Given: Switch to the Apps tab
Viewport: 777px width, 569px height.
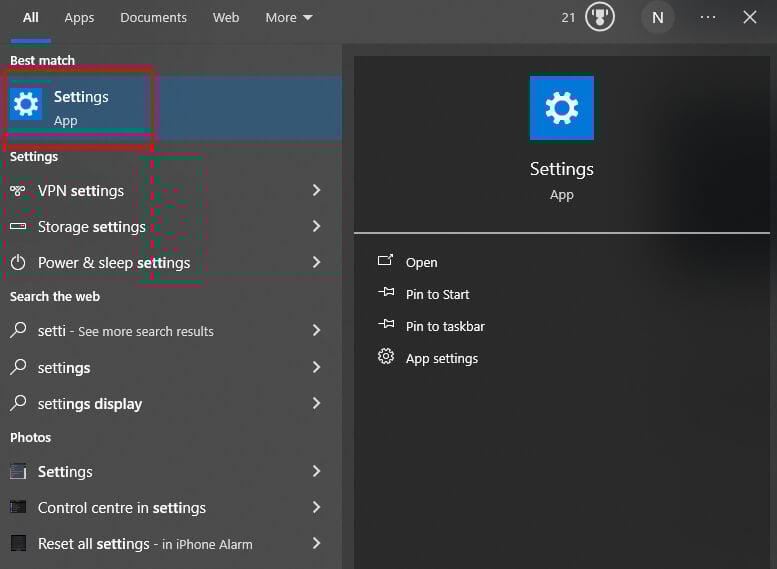Looking at the screenshot, I should (x=79, y=17).
